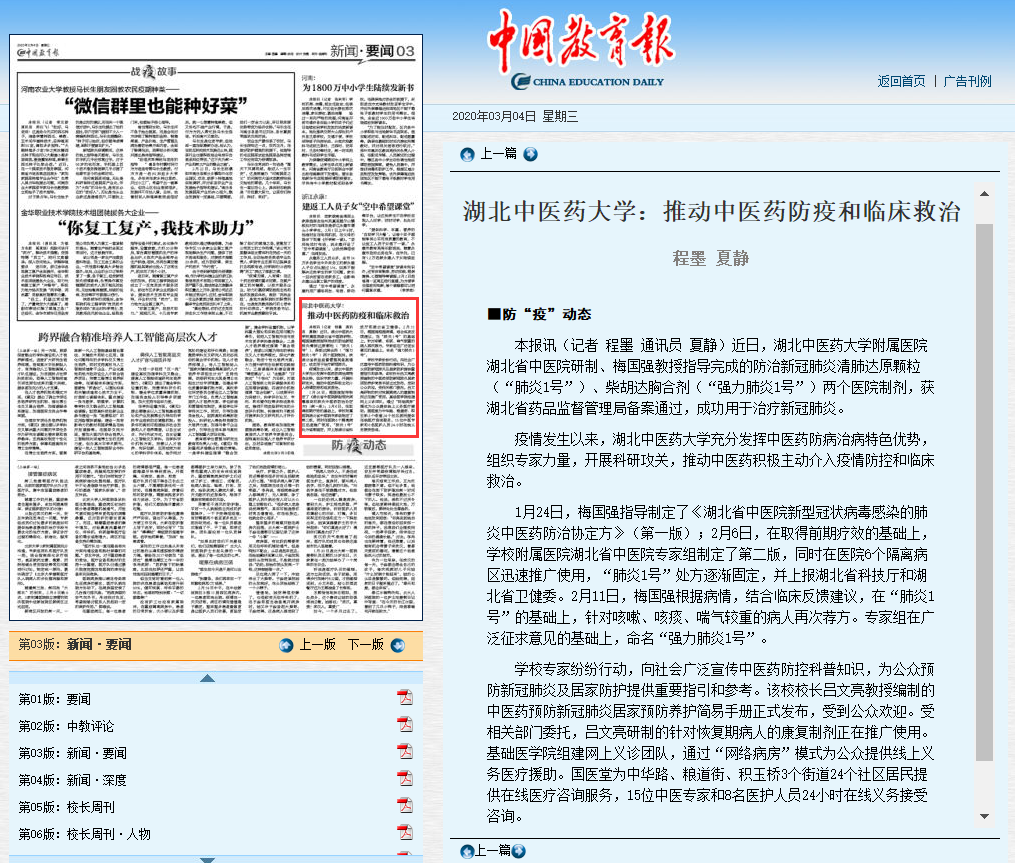The width and height of the screenshot is (1015, 863).
Task: Open 跨界融合精准培养人工智能高层次人才 article on thumbnail
Action: [128, 337]
